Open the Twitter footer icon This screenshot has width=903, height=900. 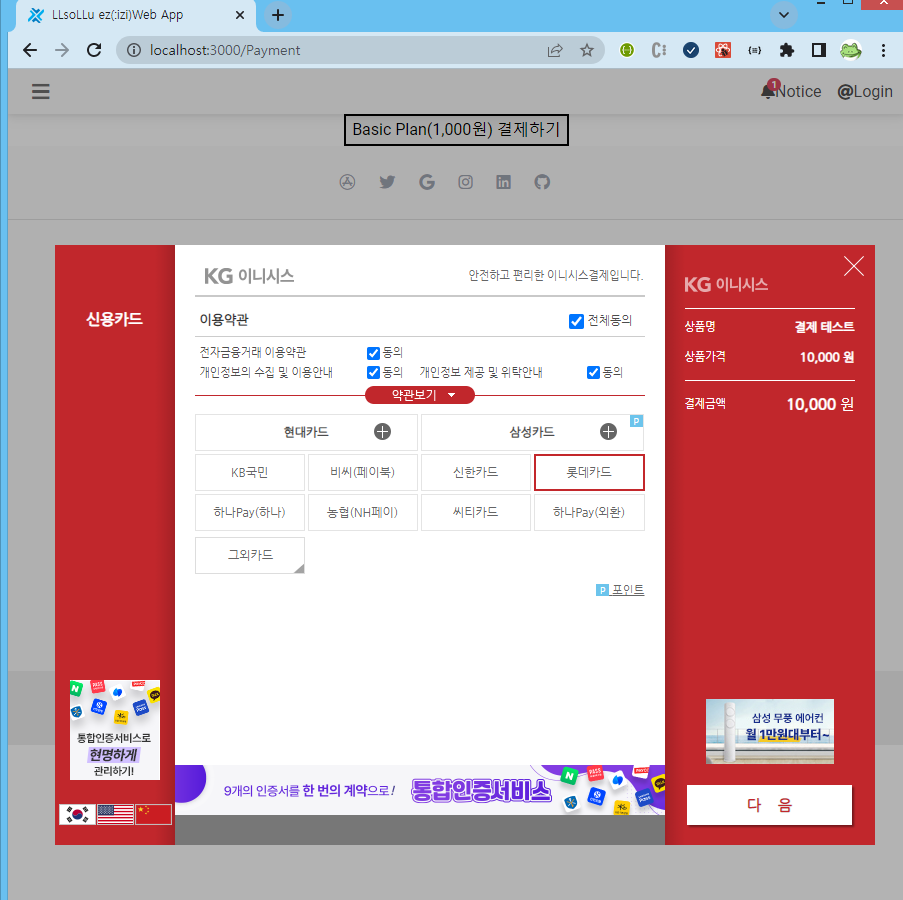click(387, 182)
